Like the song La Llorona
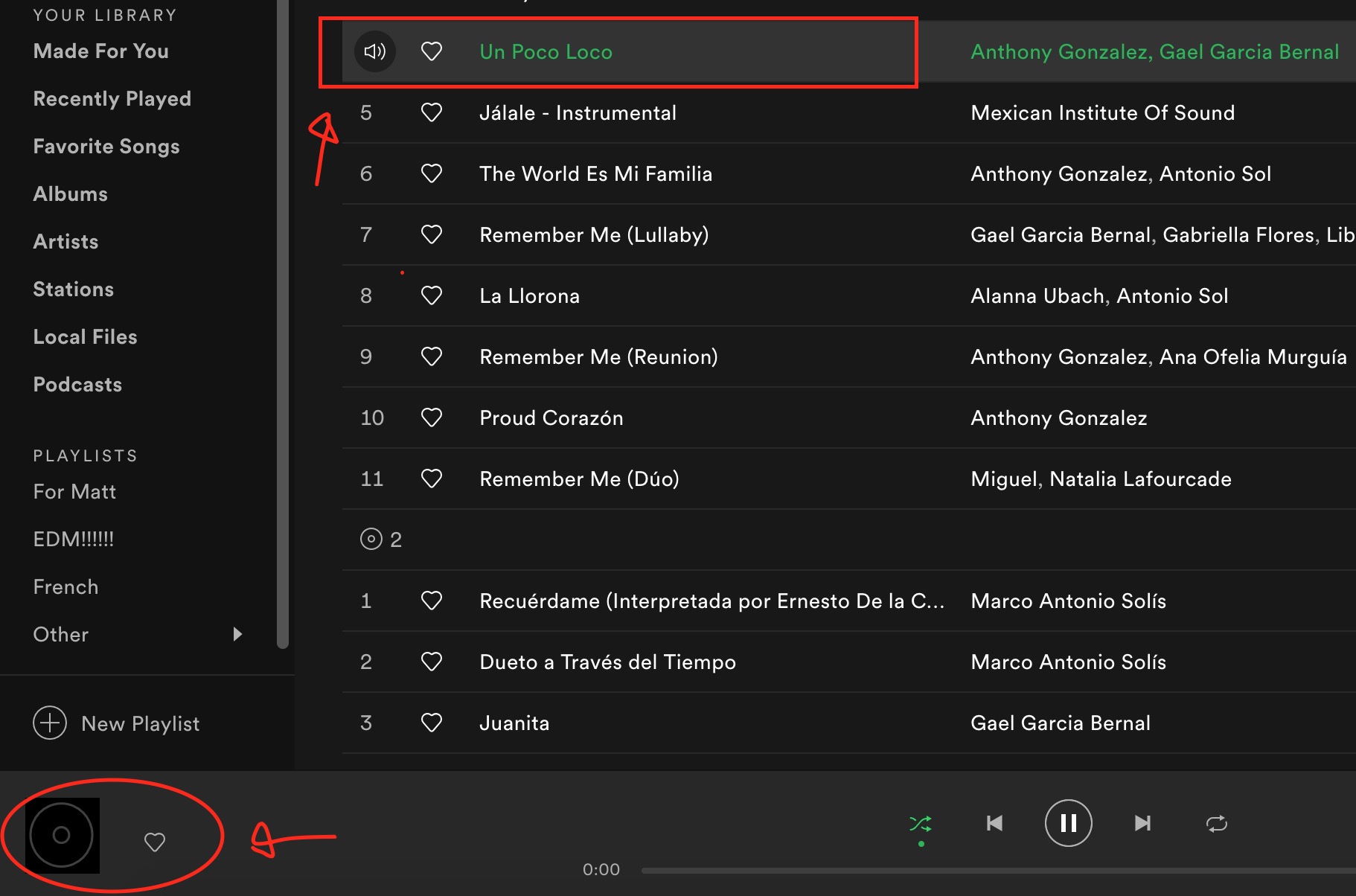Image resolution: width=1356 pixels, height=896 pixels. (x=432, y=295)
